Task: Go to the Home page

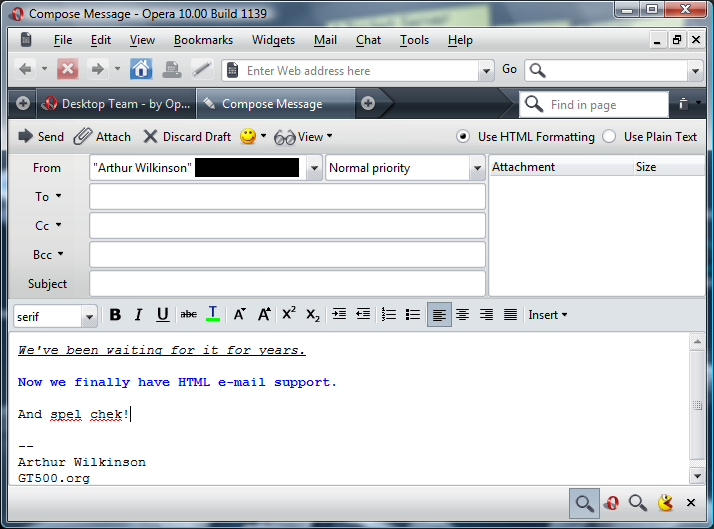Action: 141,70
